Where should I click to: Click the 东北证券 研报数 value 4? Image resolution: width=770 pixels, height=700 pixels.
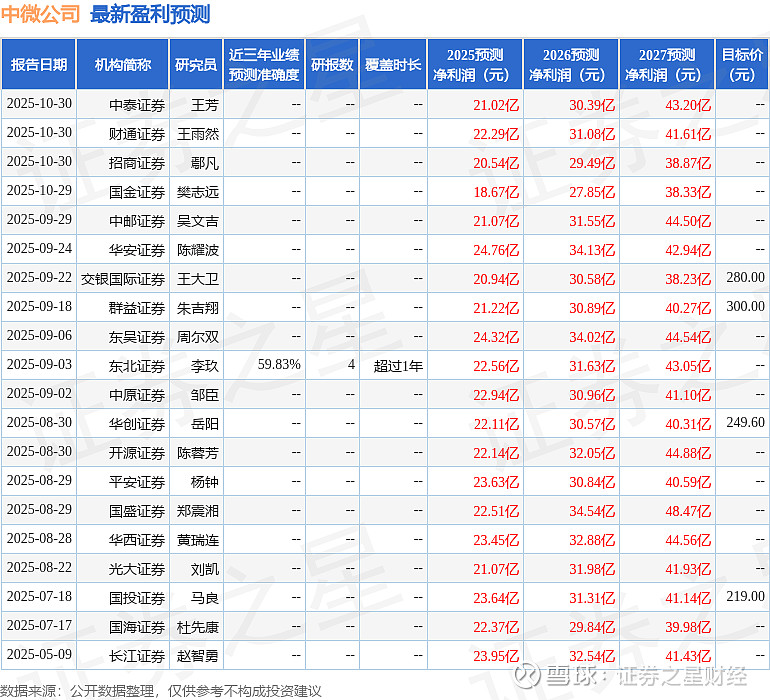[351, 364]
